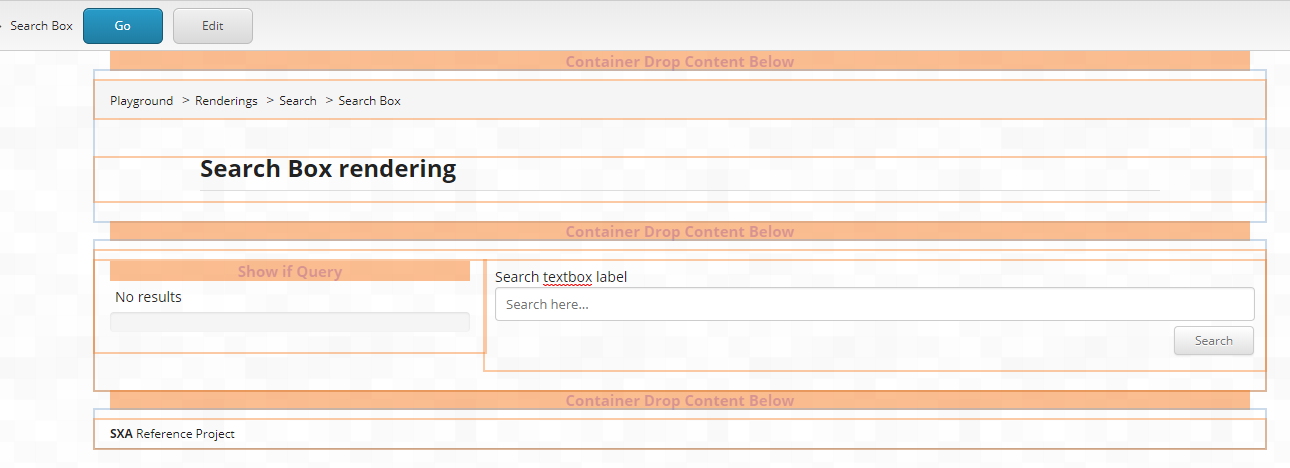Go to the Search breadcrumb link
This screenshot has width=1290, height=468.
click(298, 101)
